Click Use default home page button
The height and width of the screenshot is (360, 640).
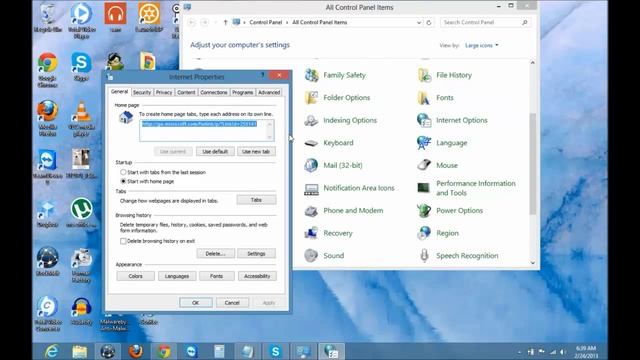pyautogui.click(x=215, y=151)
